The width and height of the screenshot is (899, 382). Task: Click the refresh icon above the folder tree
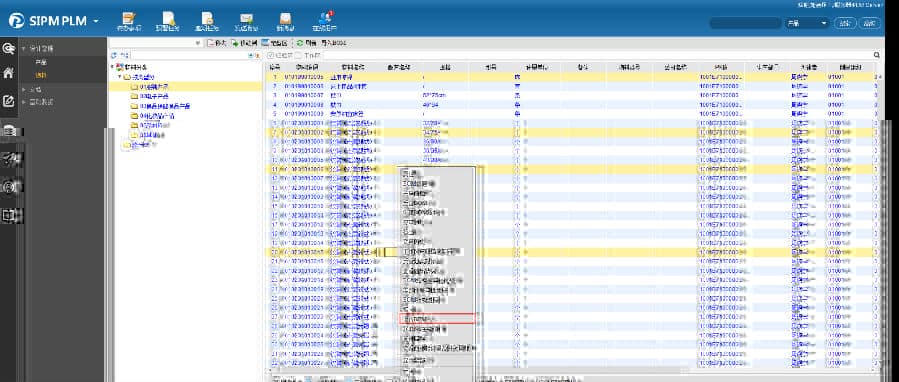114,55
